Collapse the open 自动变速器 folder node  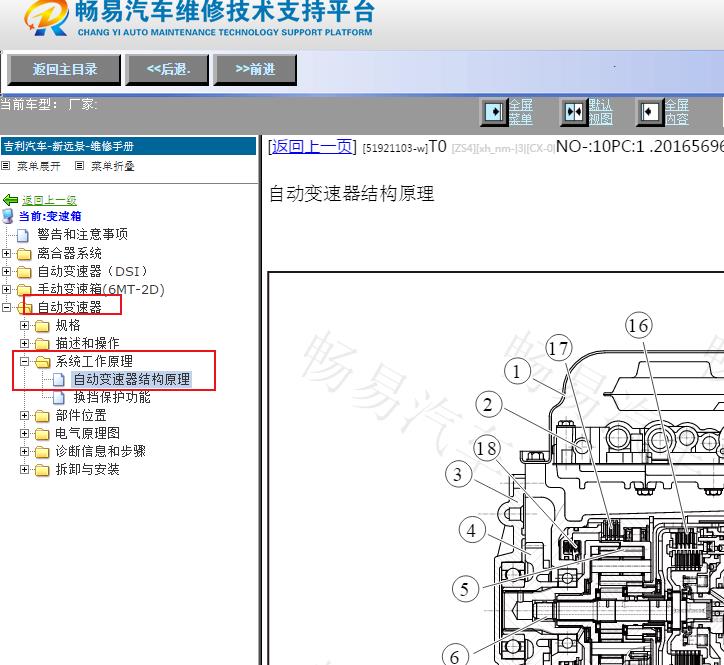(x=6, y=307)
